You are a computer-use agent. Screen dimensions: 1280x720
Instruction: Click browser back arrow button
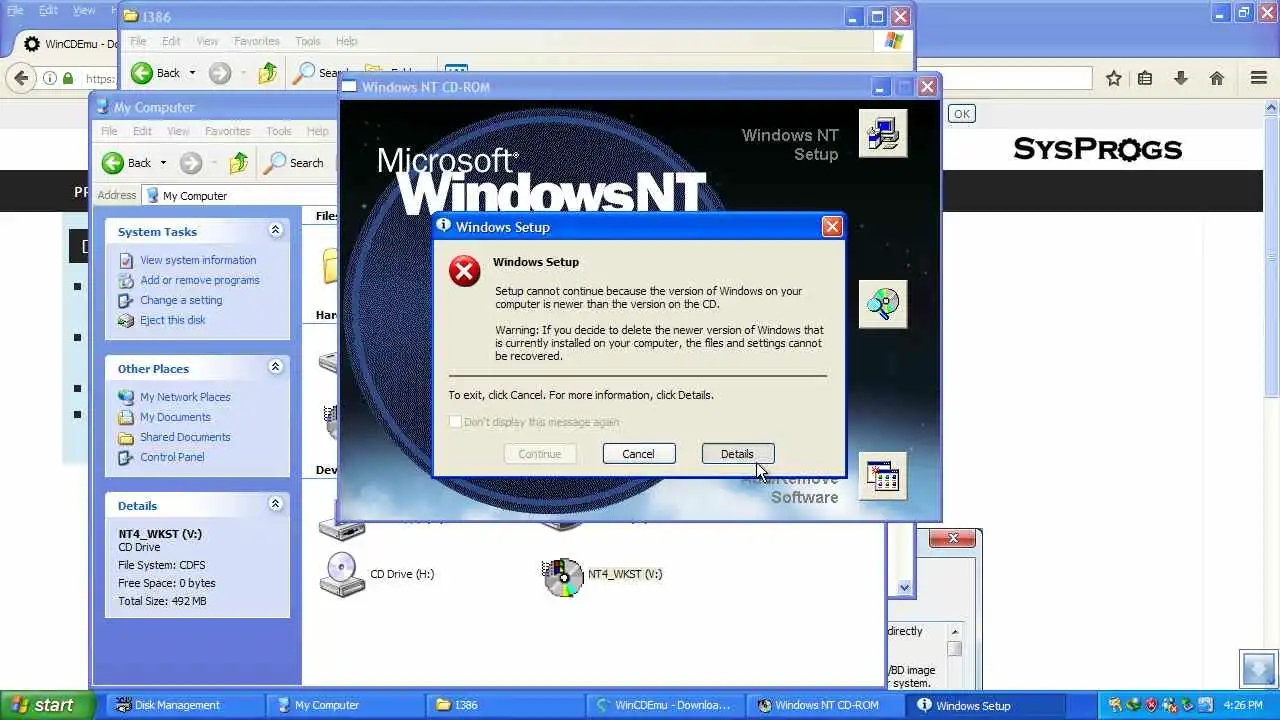coord(21,78)
